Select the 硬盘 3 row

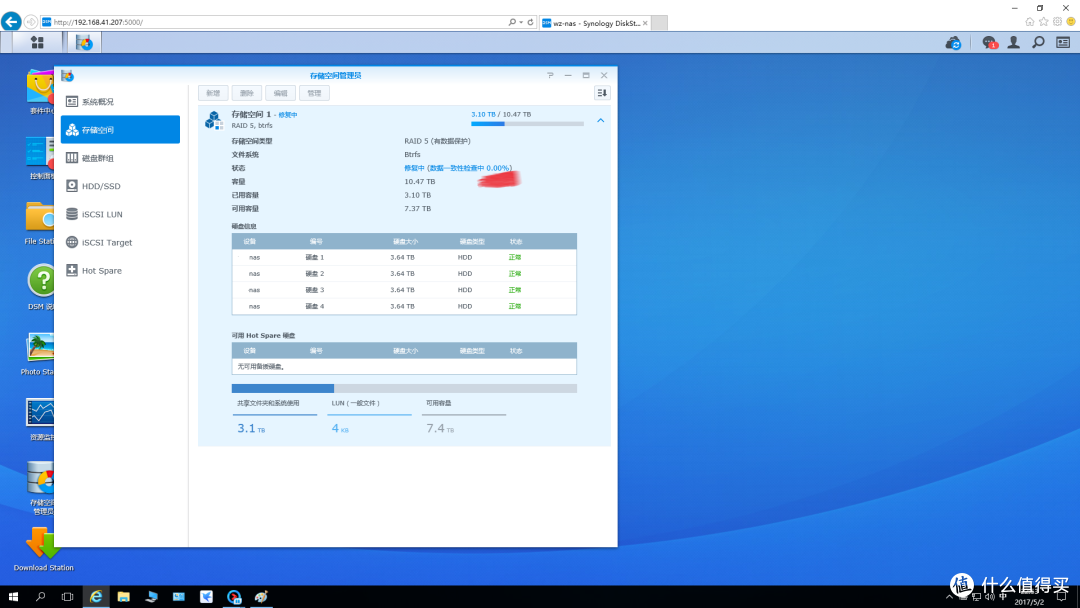coord(404,290)
